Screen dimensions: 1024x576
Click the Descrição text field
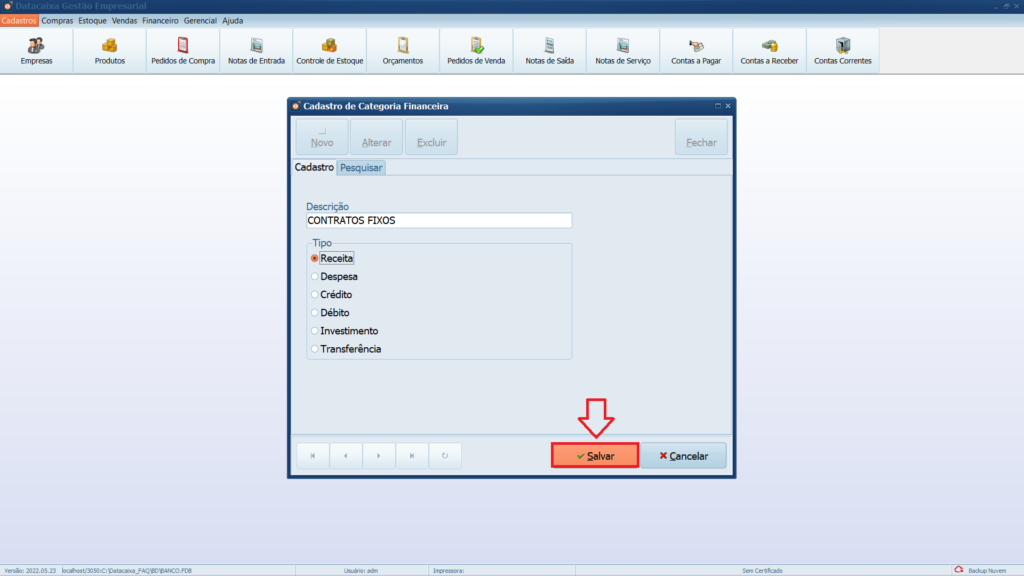tap(438, 221)
